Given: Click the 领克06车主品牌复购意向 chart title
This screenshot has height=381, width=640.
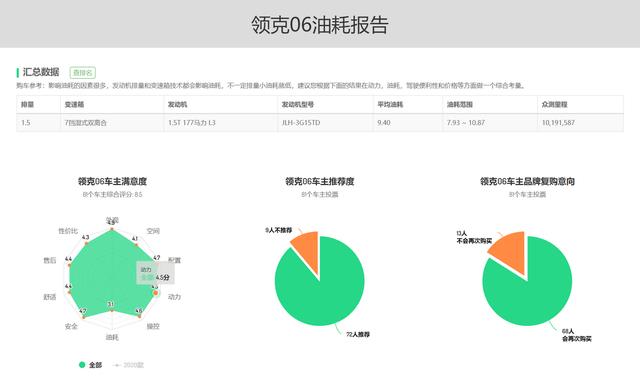Looking at the screenshot, I should (527, 181).
